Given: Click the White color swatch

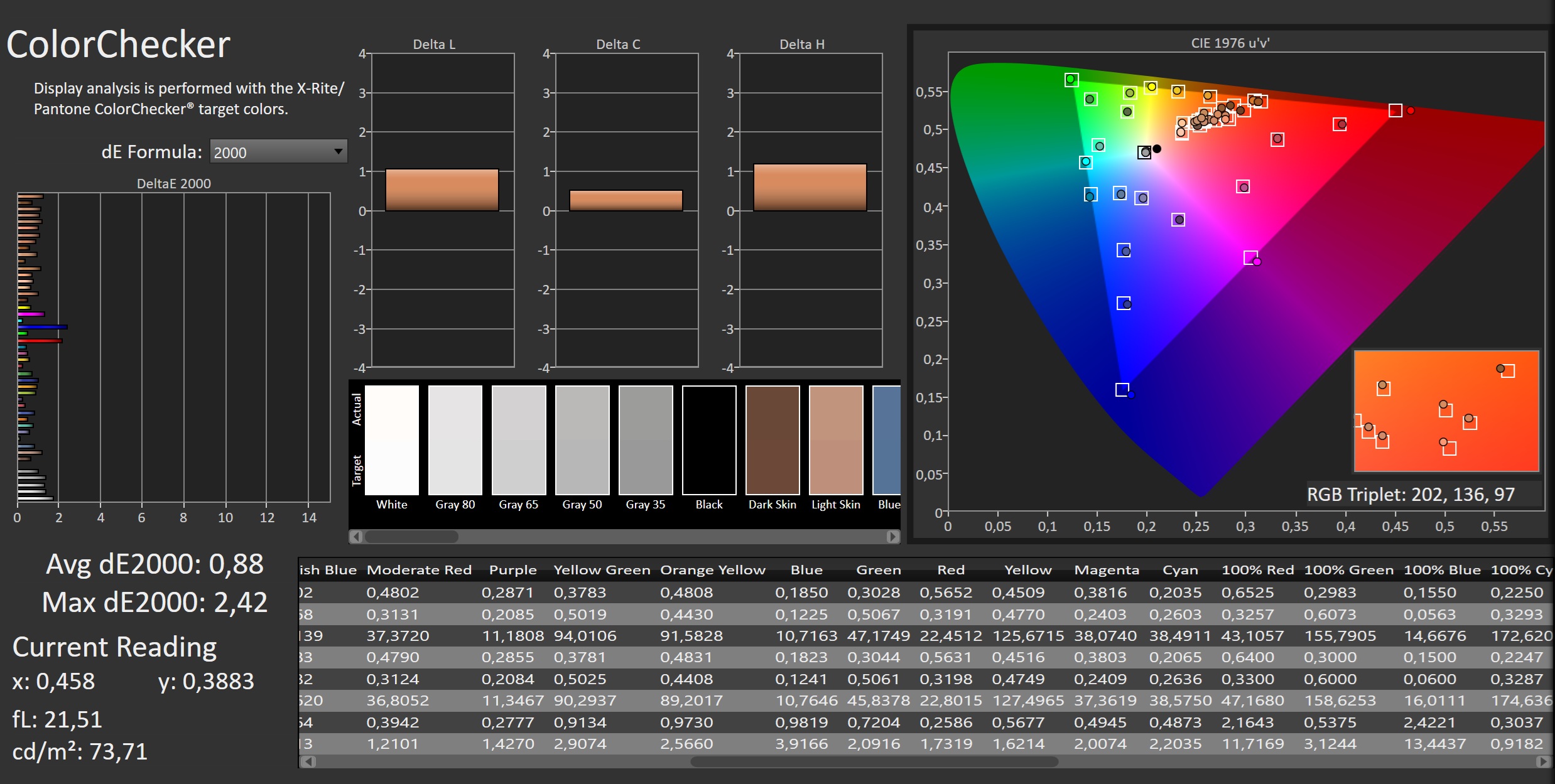Looking at the screenshot, I should pyautogui.click(x=392, y=439).
